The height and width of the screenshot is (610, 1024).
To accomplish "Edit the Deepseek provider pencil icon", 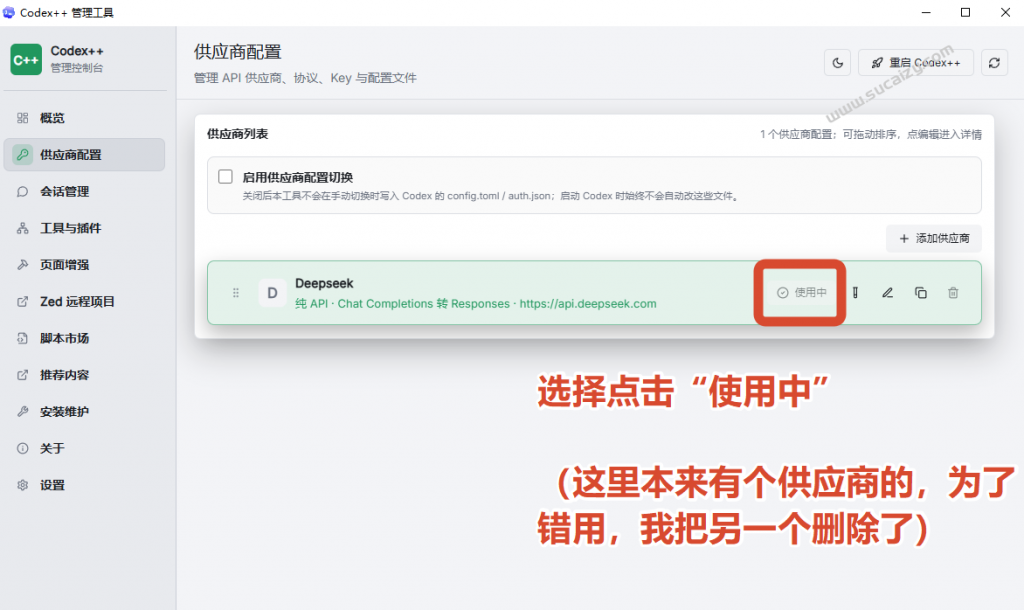I will coord(887,293).
